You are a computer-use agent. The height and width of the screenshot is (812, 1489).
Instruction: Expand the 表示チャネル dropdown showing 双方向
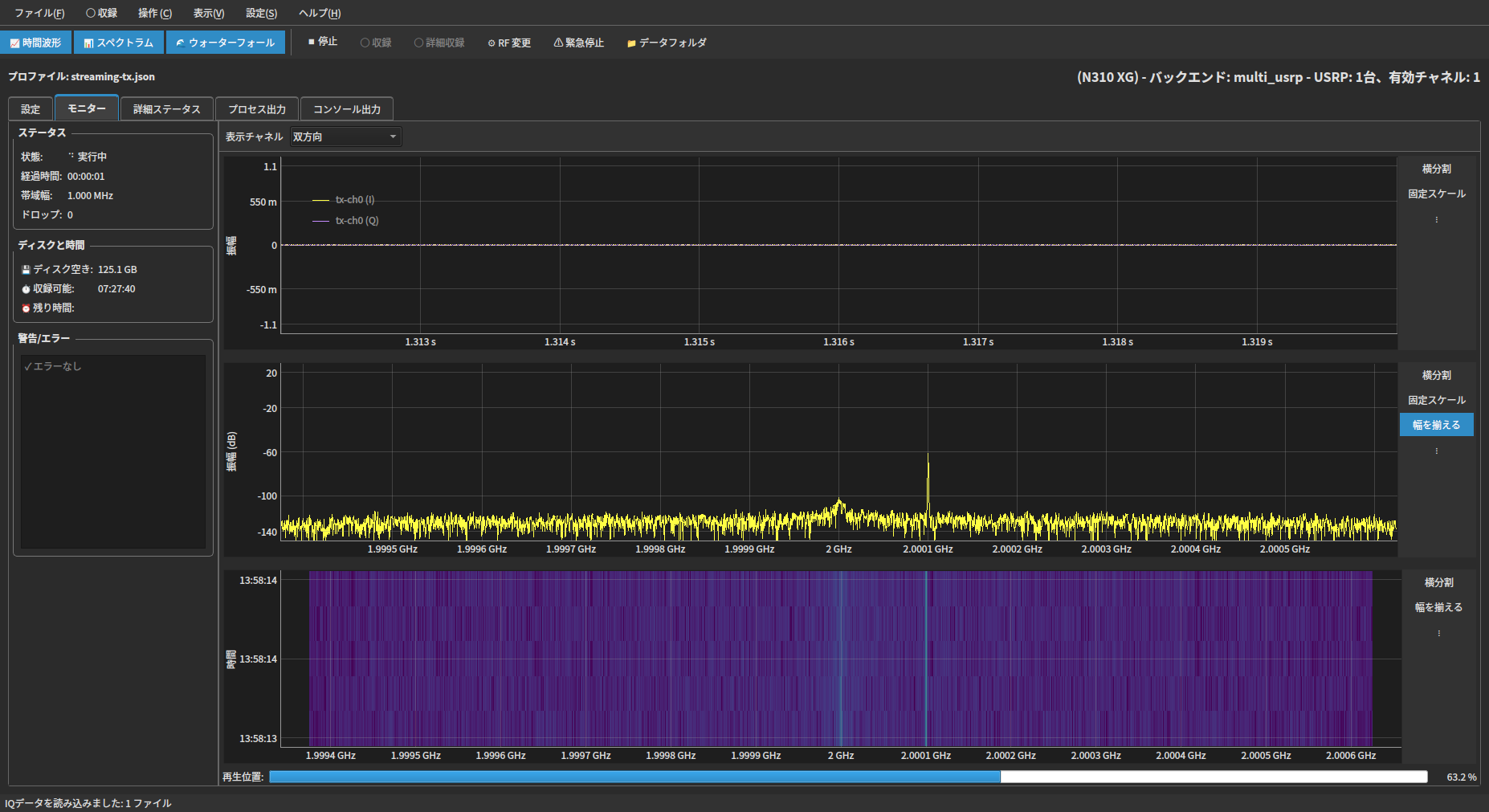345,137
